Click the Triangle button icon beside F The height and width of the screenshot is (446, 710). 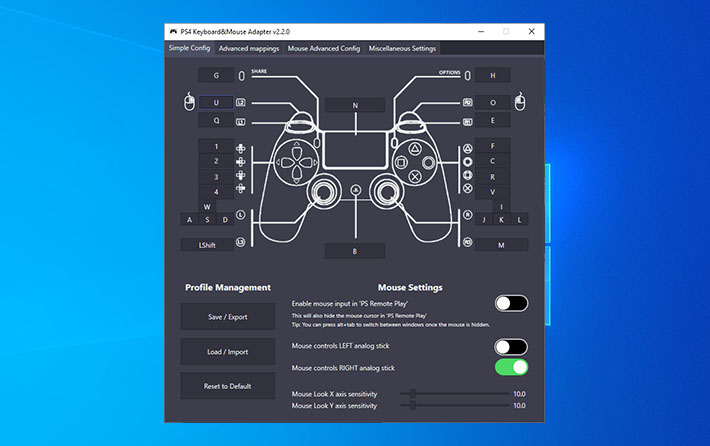[467, 149]
